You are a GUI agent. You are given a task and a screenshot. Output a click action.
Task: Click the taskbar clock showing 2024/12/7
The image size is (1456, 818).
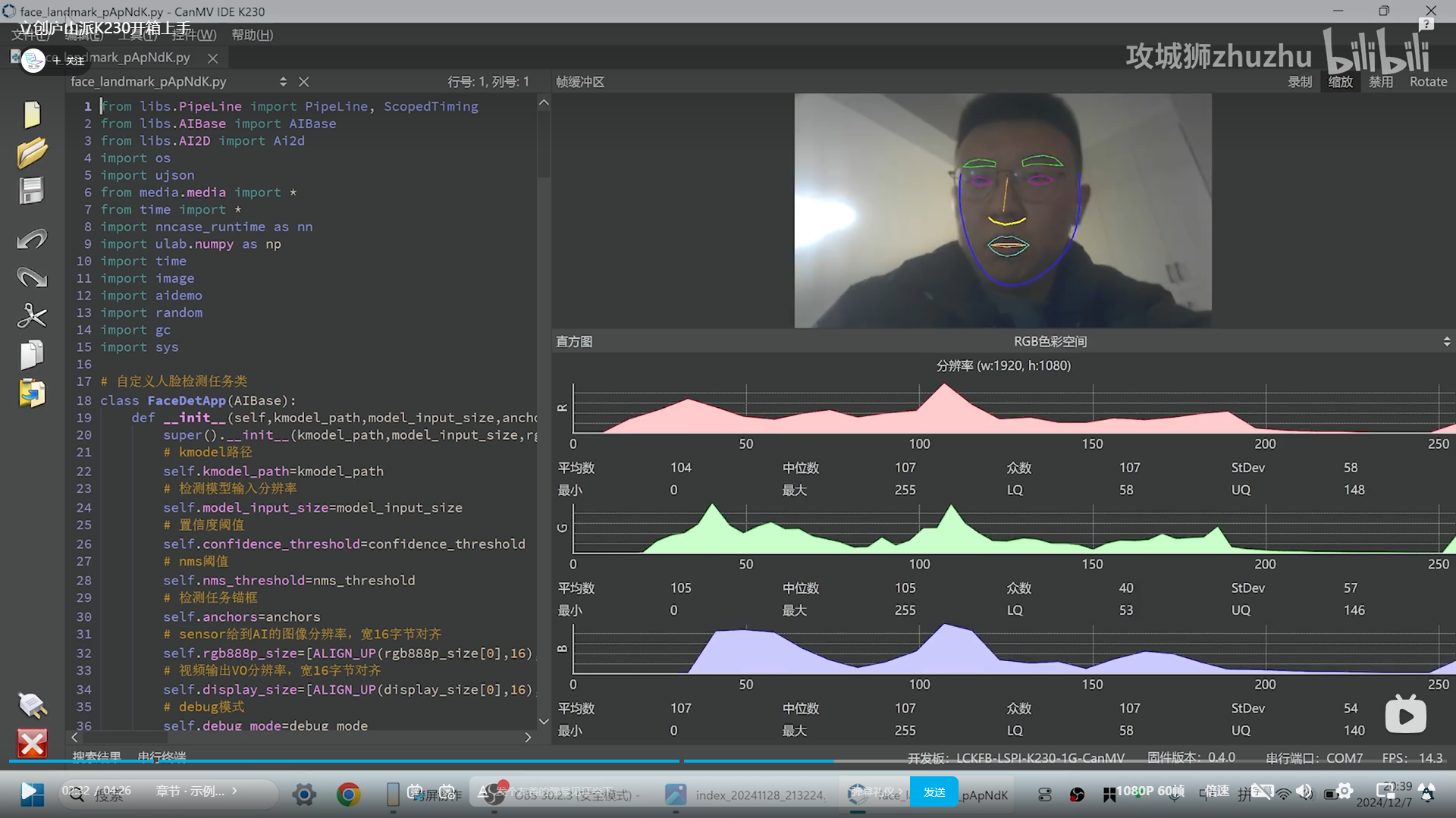point(1385,794)
